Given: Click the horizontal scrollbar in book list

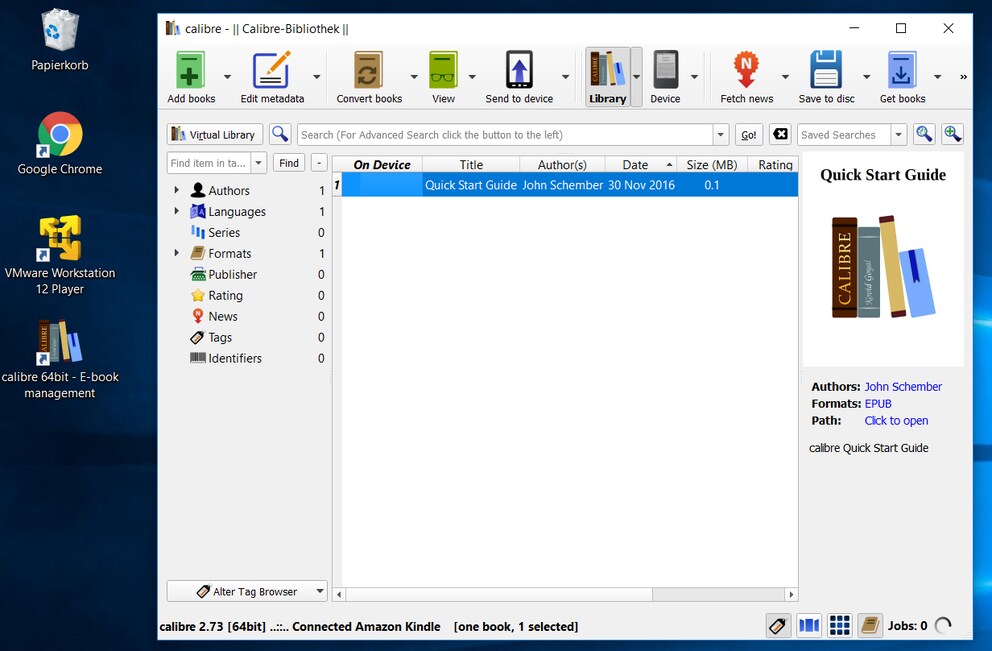Looking at the screenshot, I should click(x=499, y=594).
